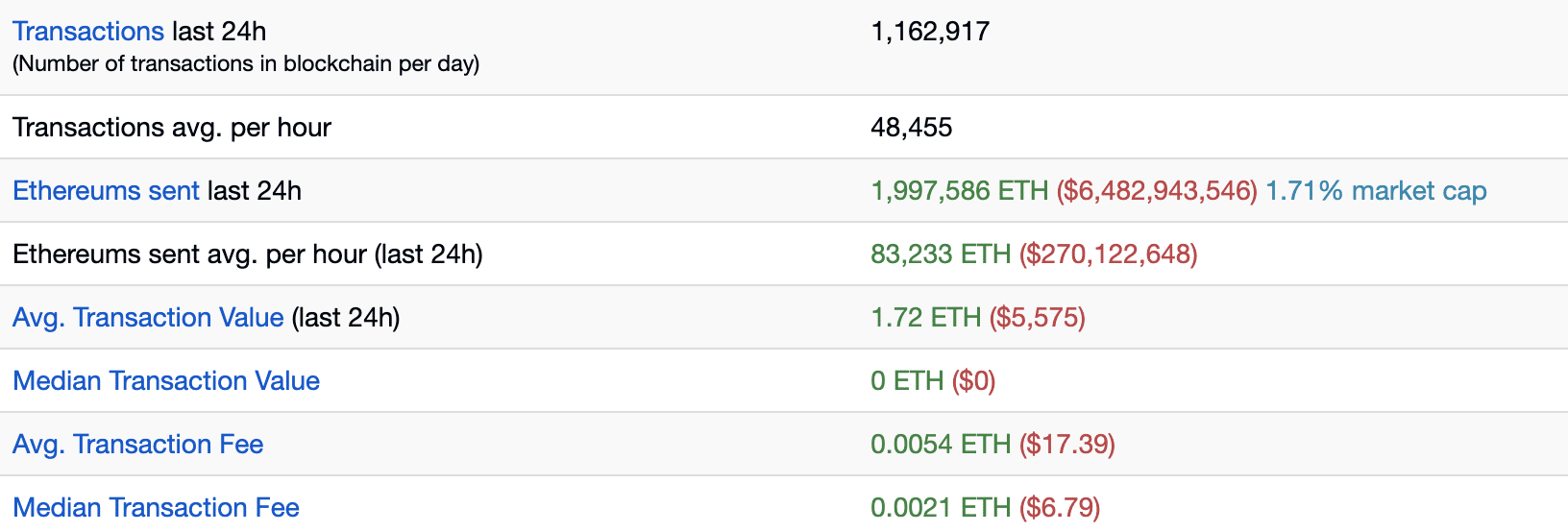Click the $6,482,943,546 dollar value
This screenshot has width=1568, height=532.
point(1157,191)
